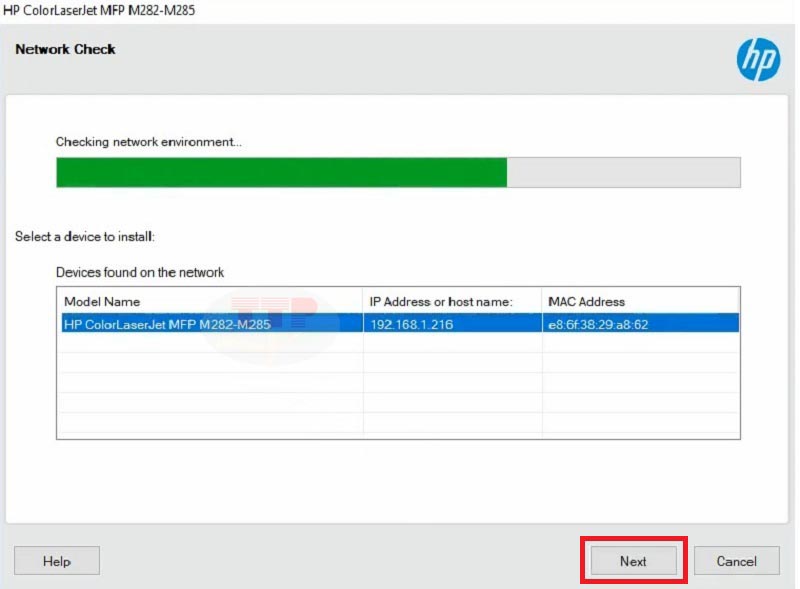Click the 'Devices found on the network' label
Viewport: 800px width, 589px height.
point(140,272)
